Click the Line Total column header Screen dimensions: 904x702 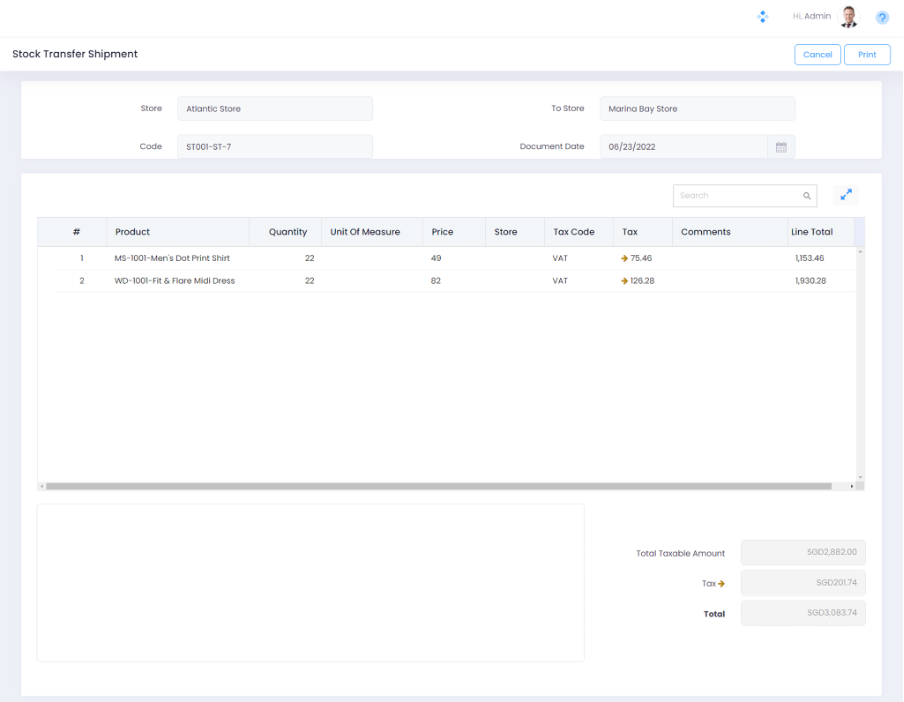pyautogui.click(x=811, y=232)
